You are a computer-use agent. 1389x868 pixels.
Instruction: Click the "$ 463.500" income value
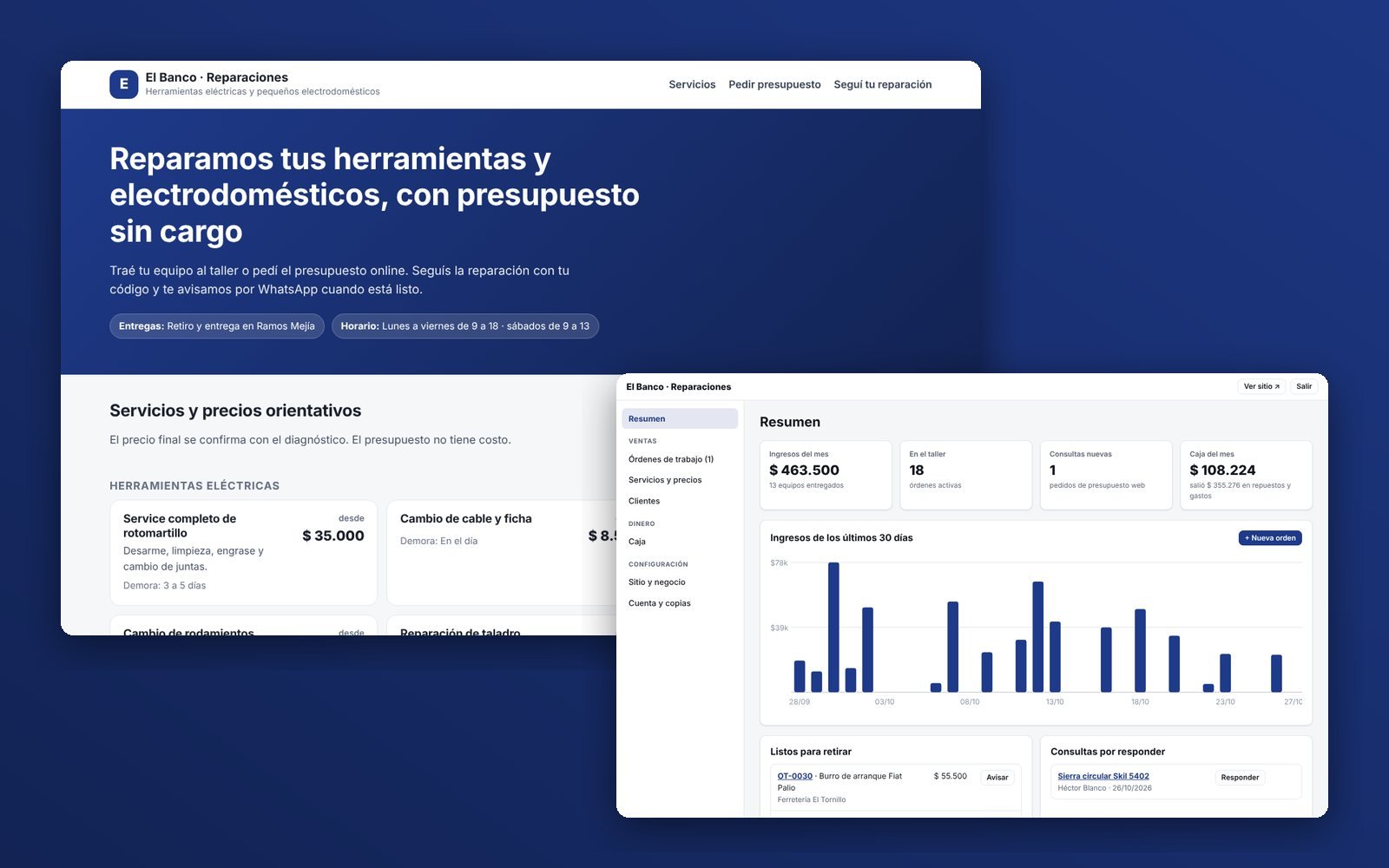pyautogui.click(x=804, y=470)
